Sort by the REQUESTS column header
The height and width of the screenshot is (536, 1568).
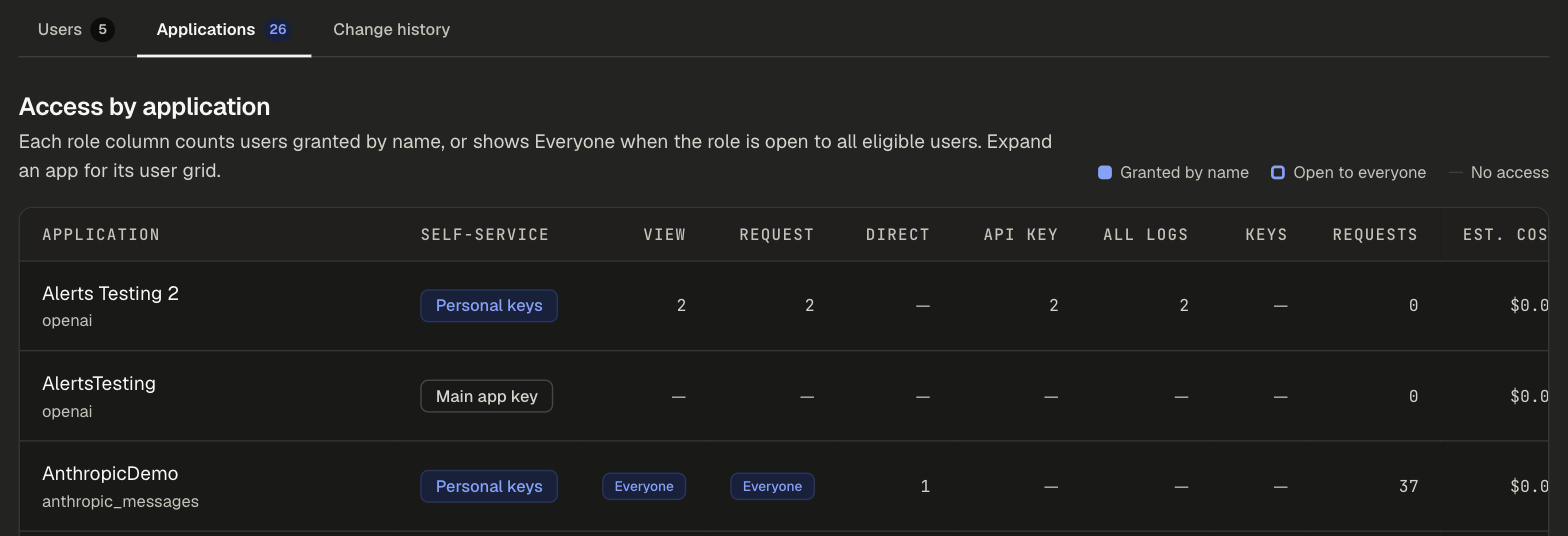pyautogui.click(x=1375, y=234)
